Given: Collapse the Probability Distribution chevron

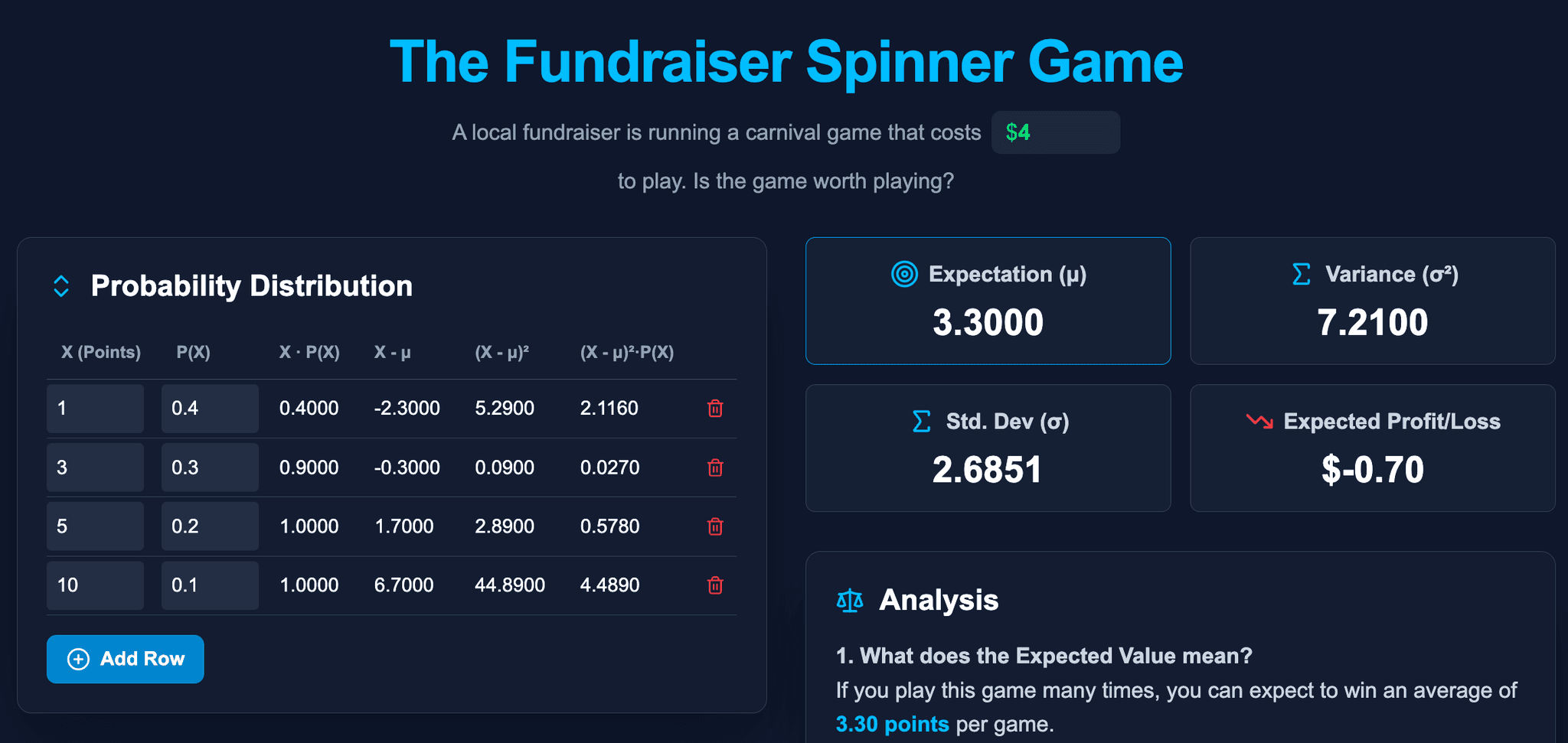Looking at the screenshot, I should pos(61,286).
